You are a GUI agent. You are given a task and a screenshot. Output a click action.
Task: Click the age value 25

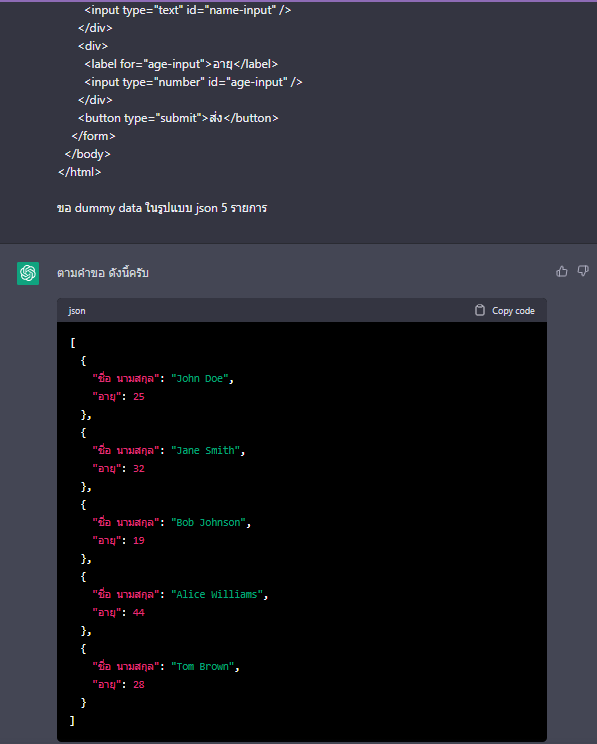coord(139,397)
